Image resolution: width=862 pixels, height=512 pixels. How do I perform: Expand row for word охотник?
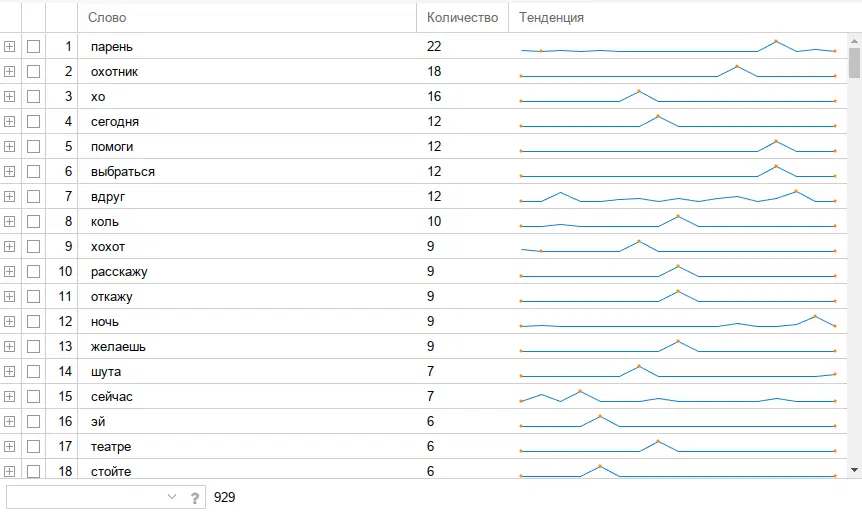[10, 71]
